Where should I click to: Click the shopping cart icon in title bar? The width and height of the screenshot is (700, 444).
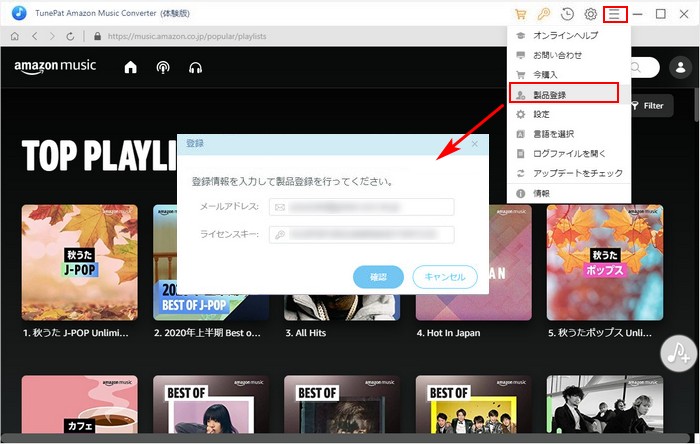click(520, 14)
